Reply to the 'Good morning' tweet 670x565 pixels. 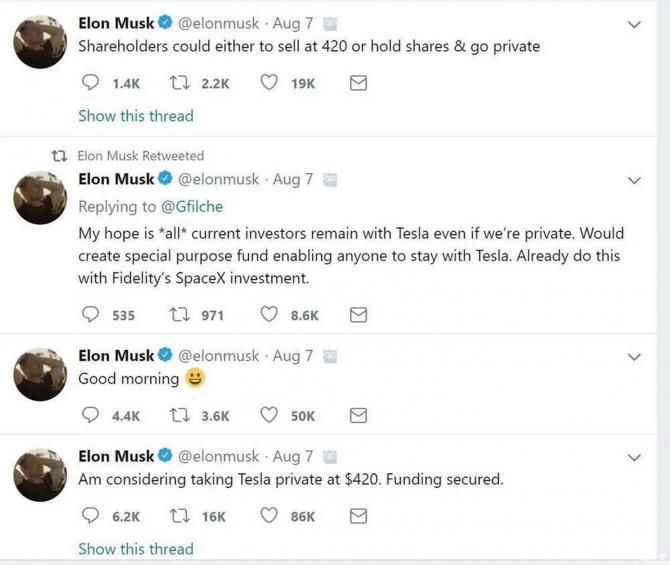click(91, 415)
